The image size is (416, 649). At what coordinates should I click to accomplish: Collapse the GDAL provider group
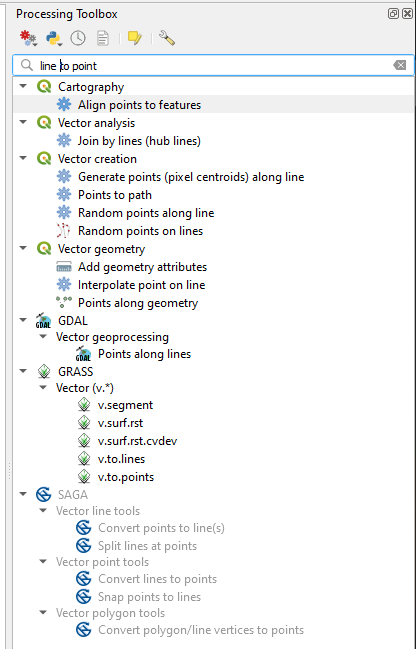tap(23, 320)
